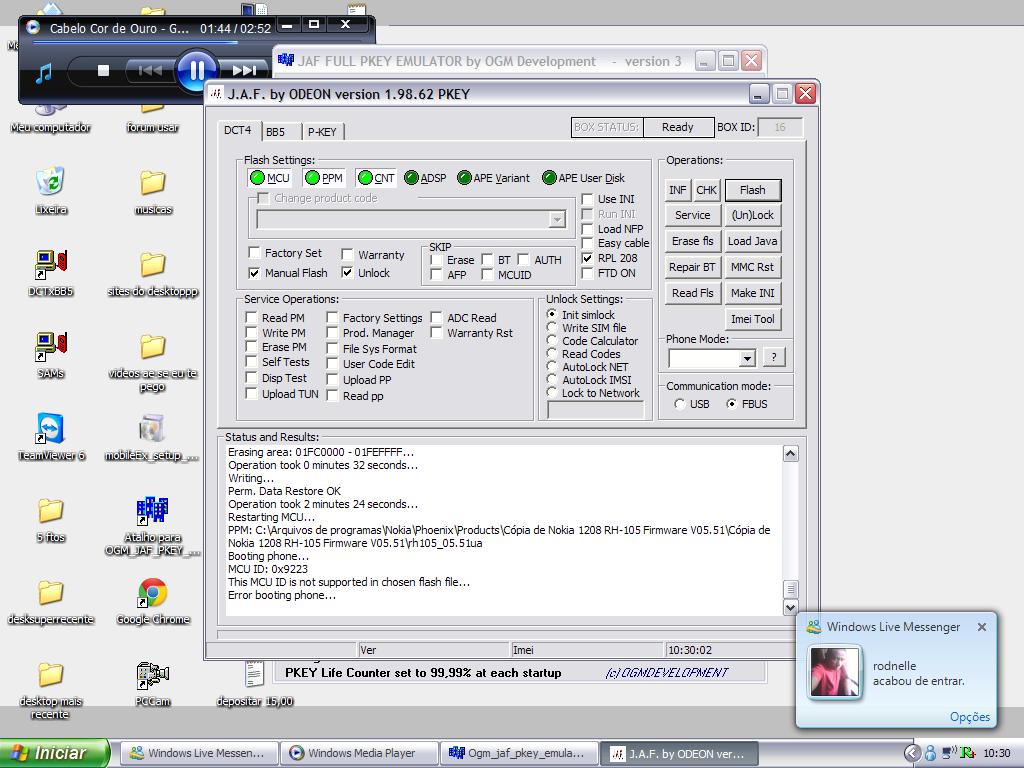Image resolution: width=1024 pixels, height=768 pixels.
Task: Switch to the P-KEY tab
Action: point(322,132)
